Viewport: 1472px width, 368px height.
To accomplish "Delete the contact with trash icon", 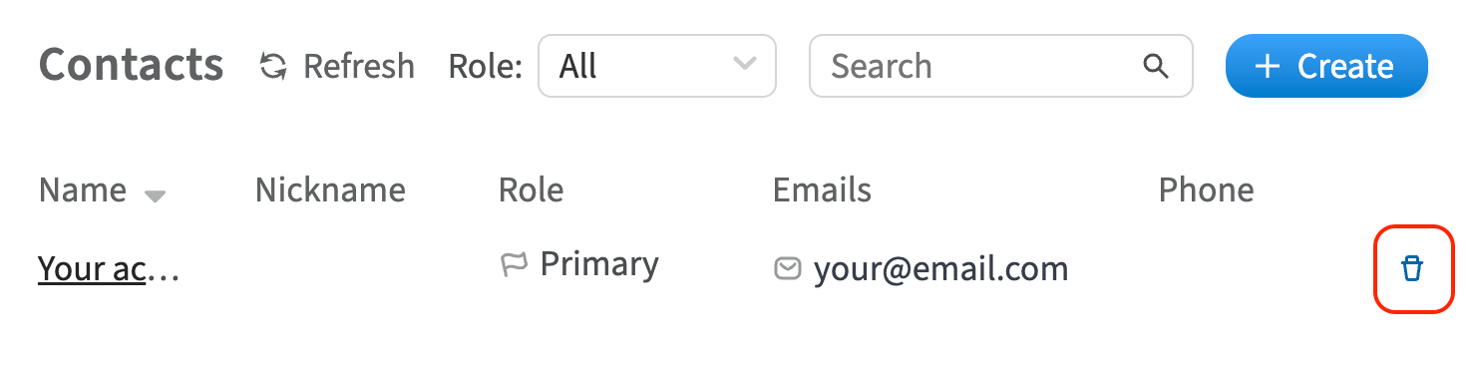I will pos(1412,268).
